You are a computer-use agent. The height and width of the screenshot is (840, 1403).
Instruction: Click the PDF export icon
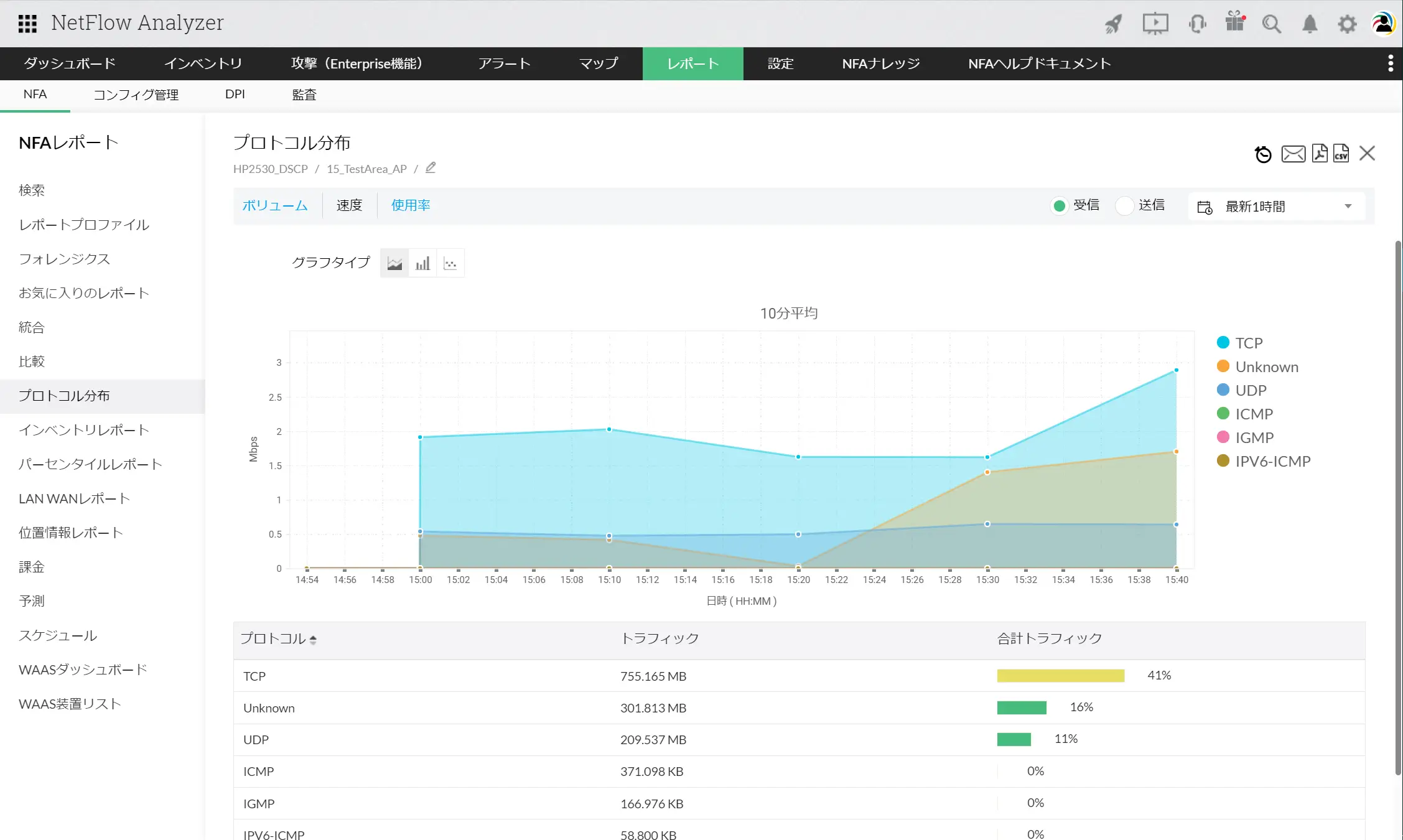tap(1319, 153)
